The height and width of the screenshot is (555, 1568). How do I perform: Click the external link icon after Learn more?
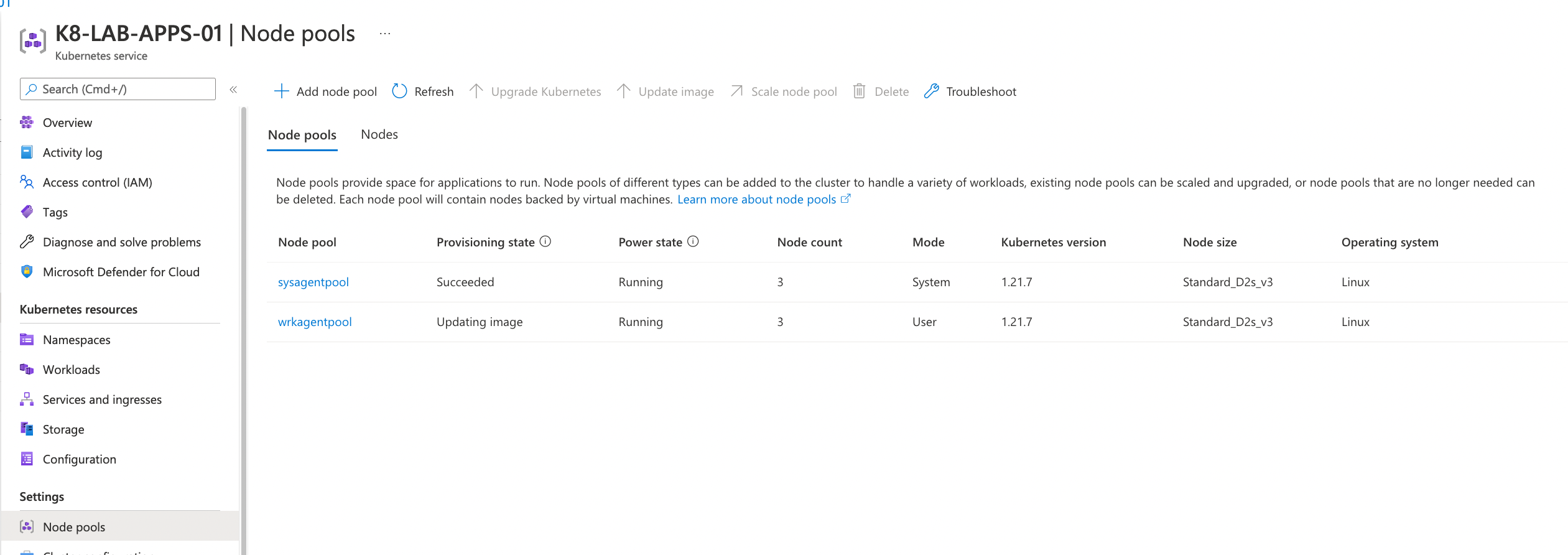pos(845,199)
